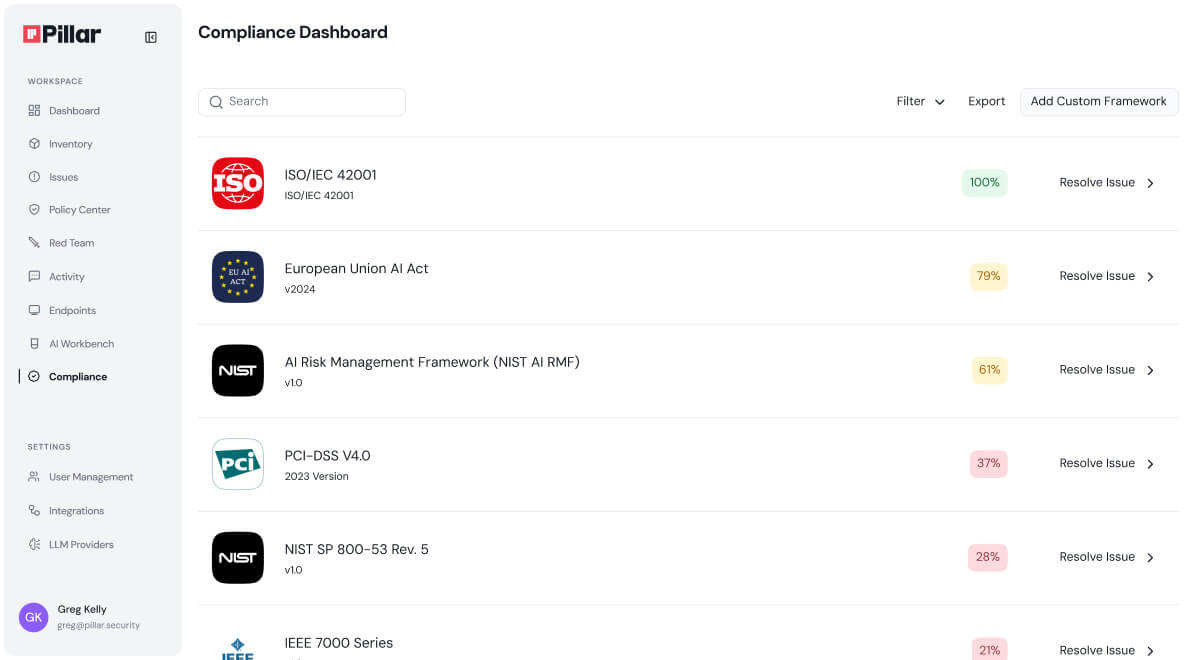Resolve Issue for European Union AI Act
Image resolution: width=1200 pixels, height=660 pixels.
pyautogui.click(x=1097, y=277)
